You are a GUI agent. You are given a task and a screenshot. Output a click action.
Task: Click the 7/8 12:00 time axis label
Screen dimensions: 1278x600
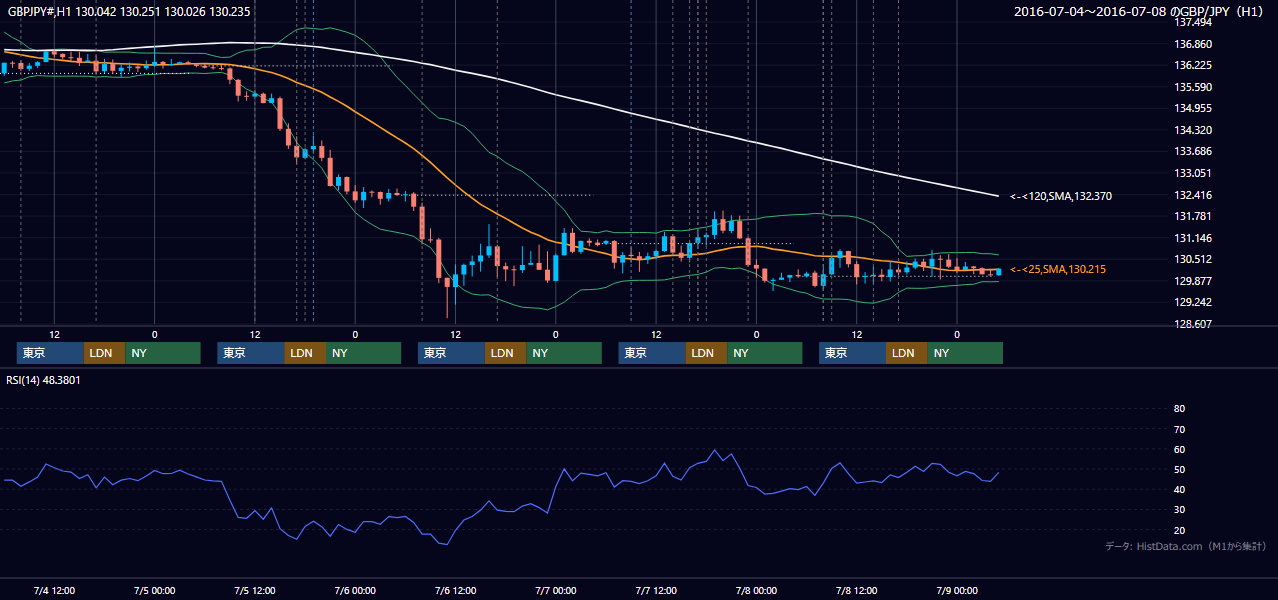tap(856, 590)
